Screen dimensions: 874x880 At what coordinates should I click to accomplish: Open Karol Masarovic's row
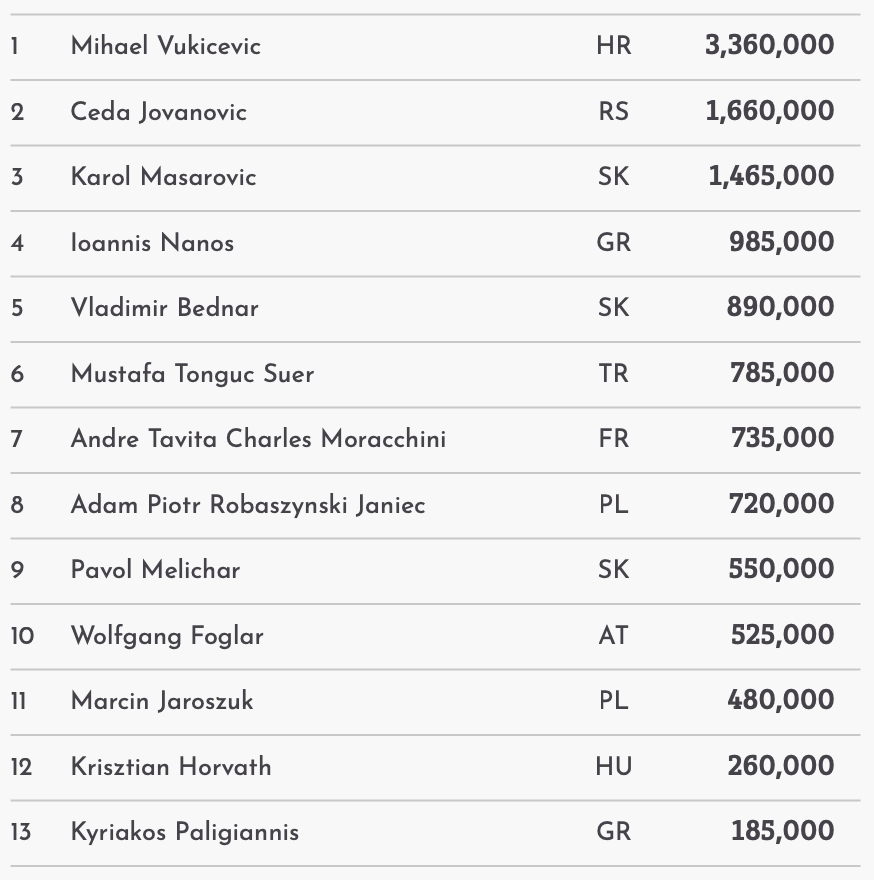point(163,177)
